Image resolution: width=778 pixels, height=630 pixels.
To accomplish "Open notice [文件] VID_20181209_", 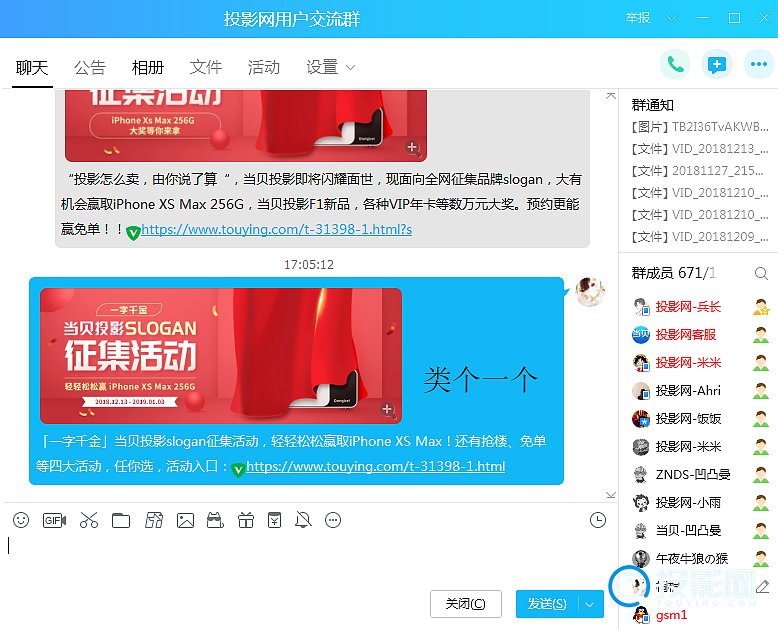I will pos(700,237).
